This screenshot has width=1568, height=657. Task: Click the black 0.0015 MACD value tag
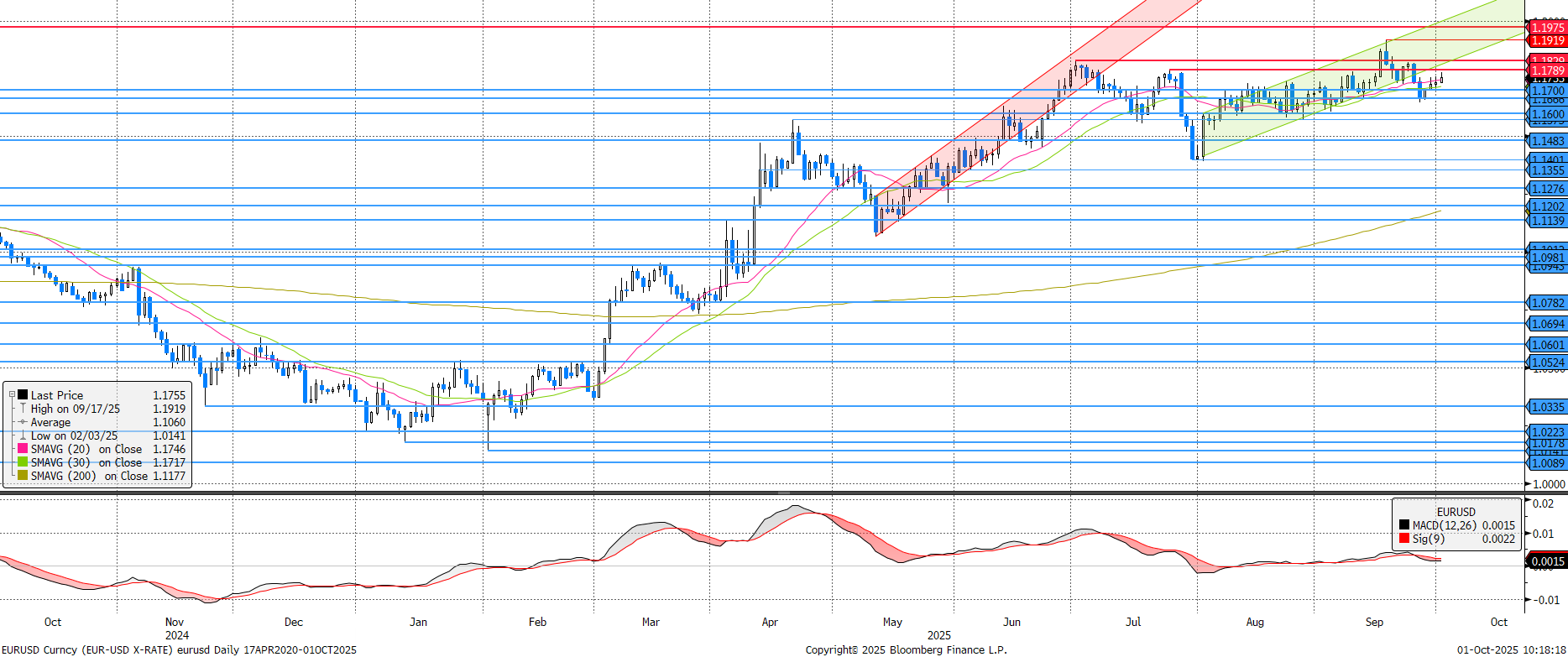1546,561
